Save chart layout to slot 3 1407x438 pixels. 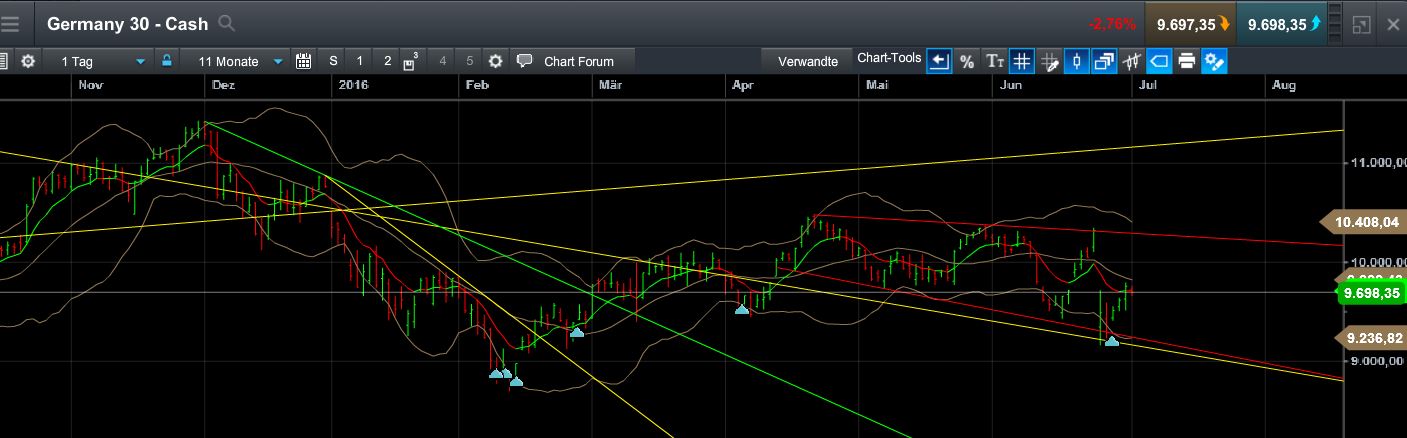coord(411,61)
